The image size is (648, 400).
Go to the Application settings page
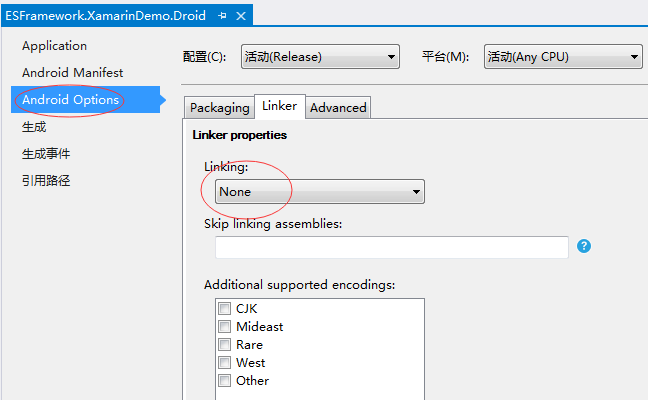pyautogui.click(x=54, y=46)
